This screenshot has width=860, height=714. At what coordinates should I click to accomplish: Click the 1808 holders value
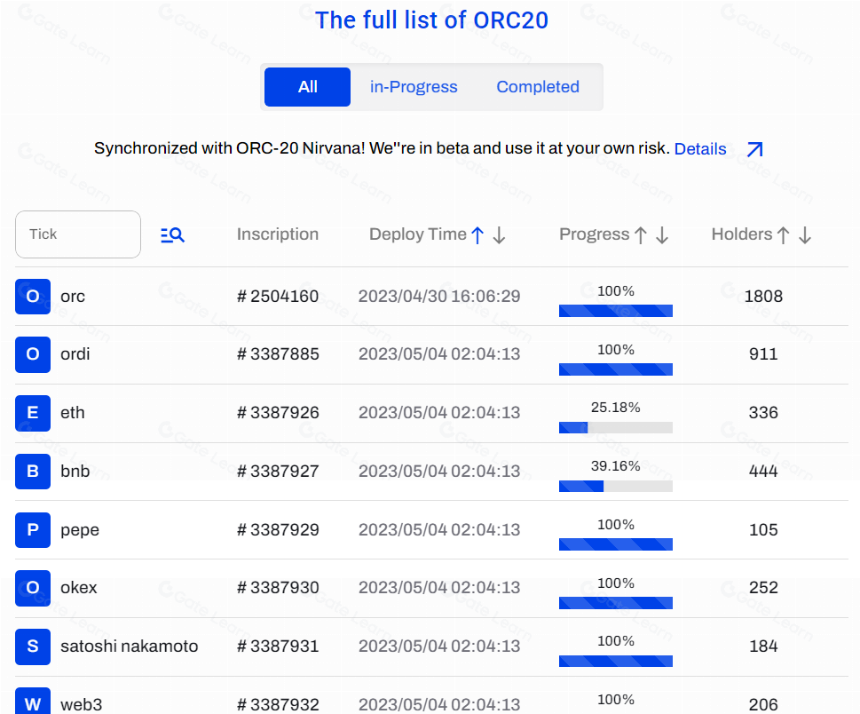[x=763, y=296]
